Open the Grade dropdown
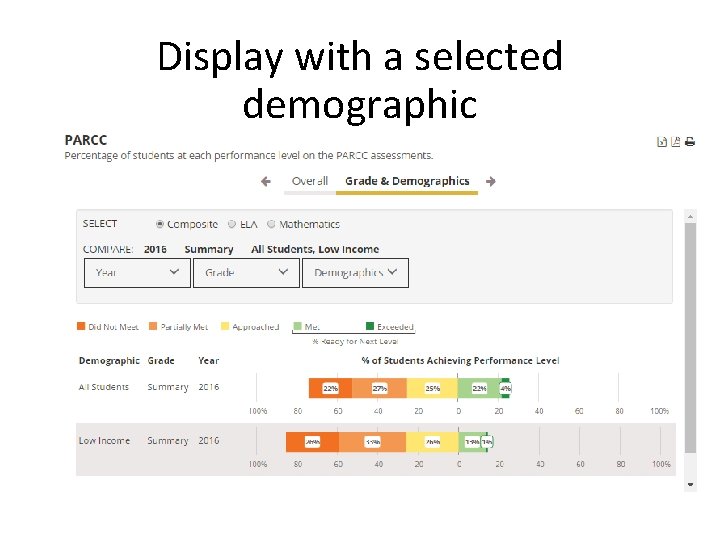 [x=246, y=273]
